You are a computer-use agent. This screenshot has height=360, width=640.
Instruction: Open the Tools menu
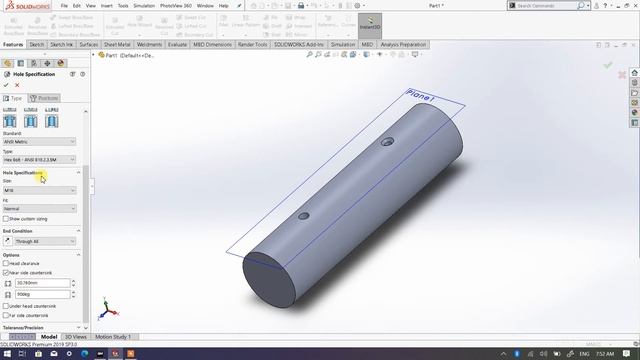[x=123, y=6]
